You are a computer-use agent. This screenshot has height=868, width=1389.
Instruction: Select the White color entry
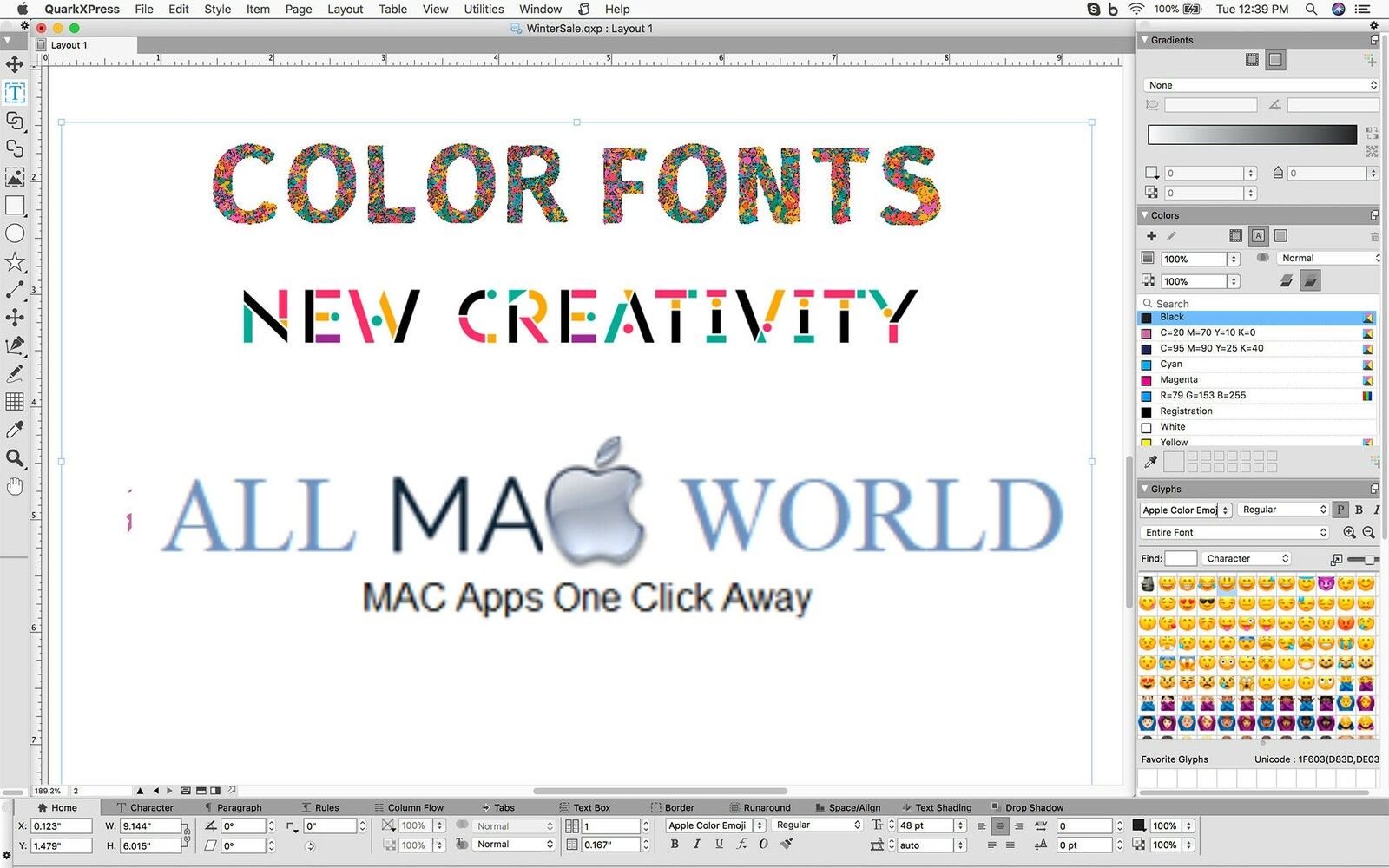click(1256, 427)
